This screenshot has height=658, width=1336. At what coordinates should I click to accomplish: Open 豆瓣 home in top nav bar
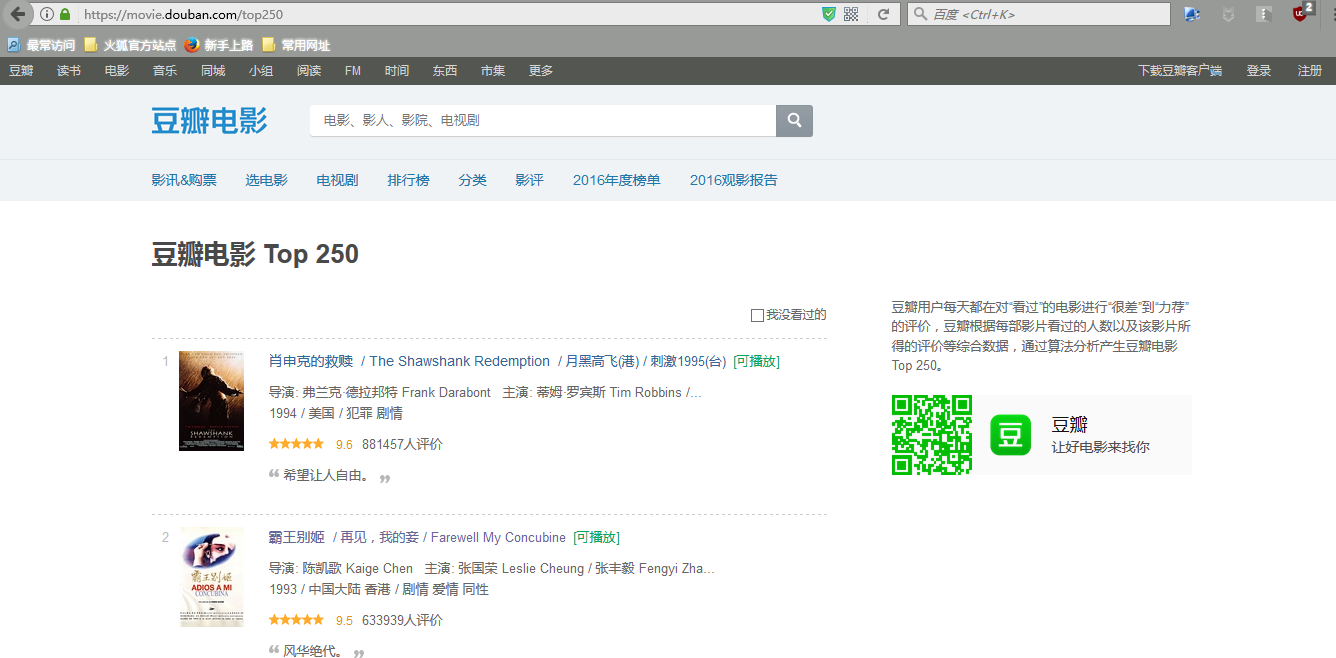(21, 71)
